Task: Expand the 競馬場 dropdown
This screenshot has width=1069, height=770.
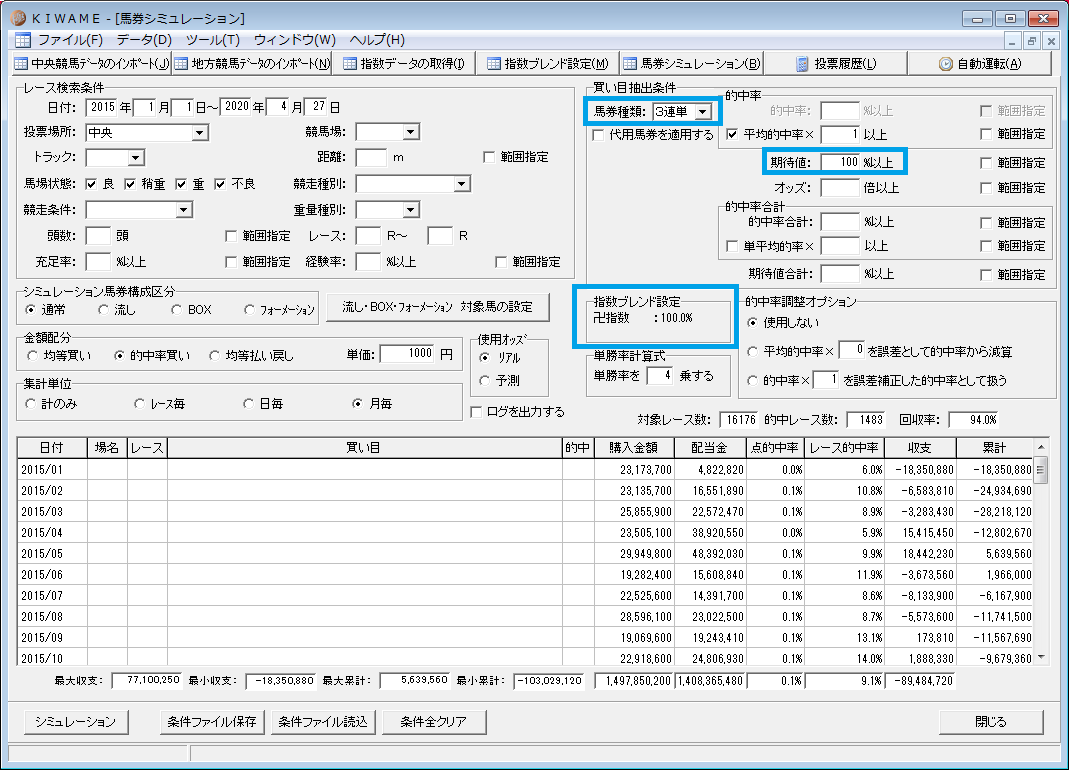Action: [x=410, y=132]
